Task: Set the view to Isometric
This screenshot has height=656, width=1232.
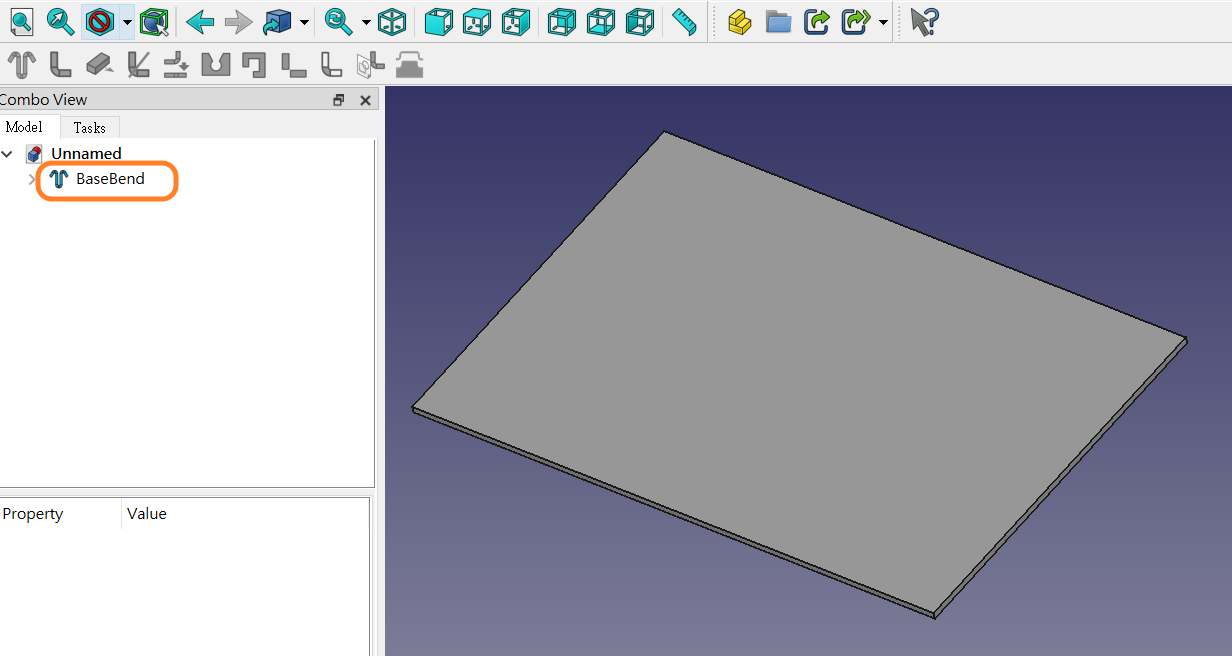Action: point(392,21)
